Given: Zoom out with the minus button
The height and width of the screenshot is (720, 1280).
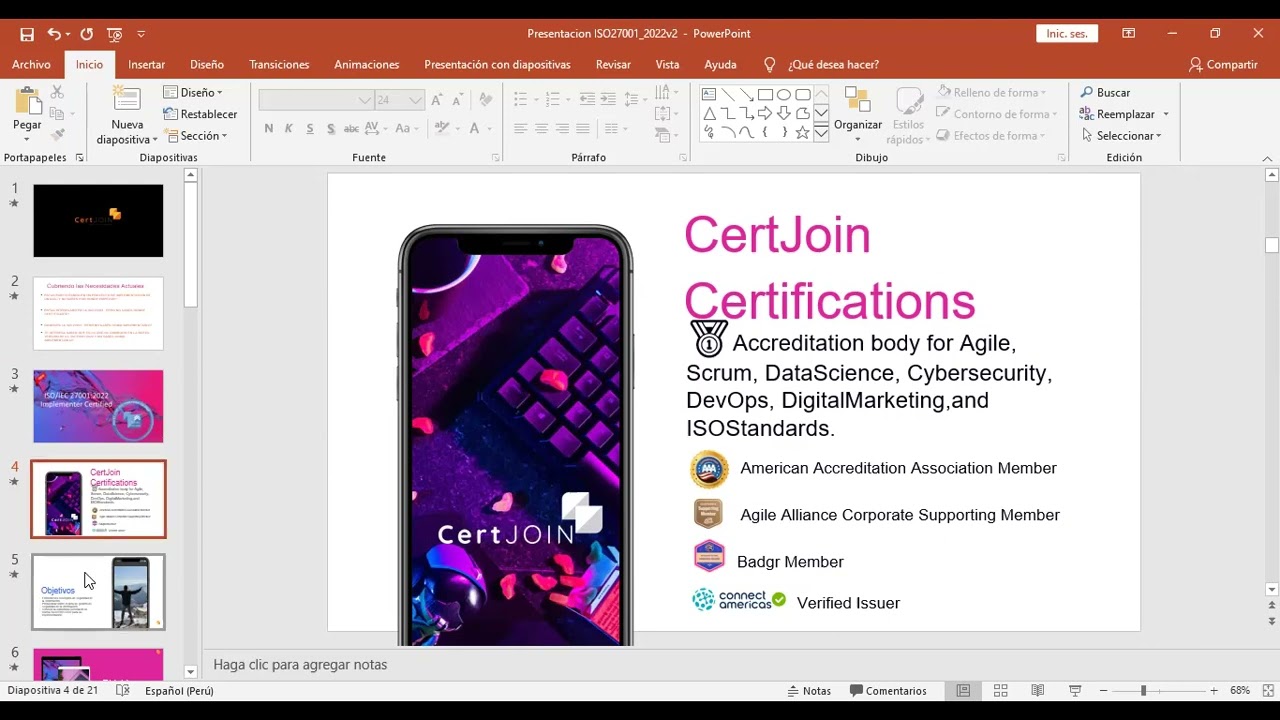Looking at the screenshot, I should tap(1102, 691).
